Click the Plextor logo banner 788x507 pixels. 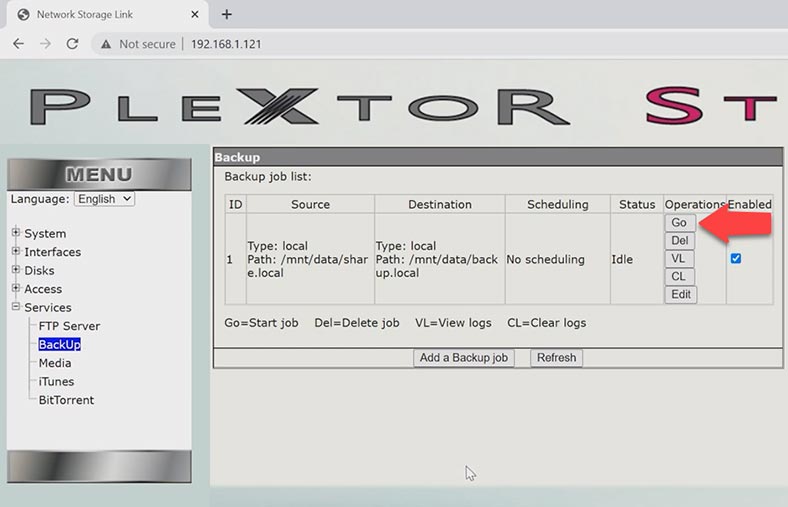pyautogui.click(x=302, y=107)
